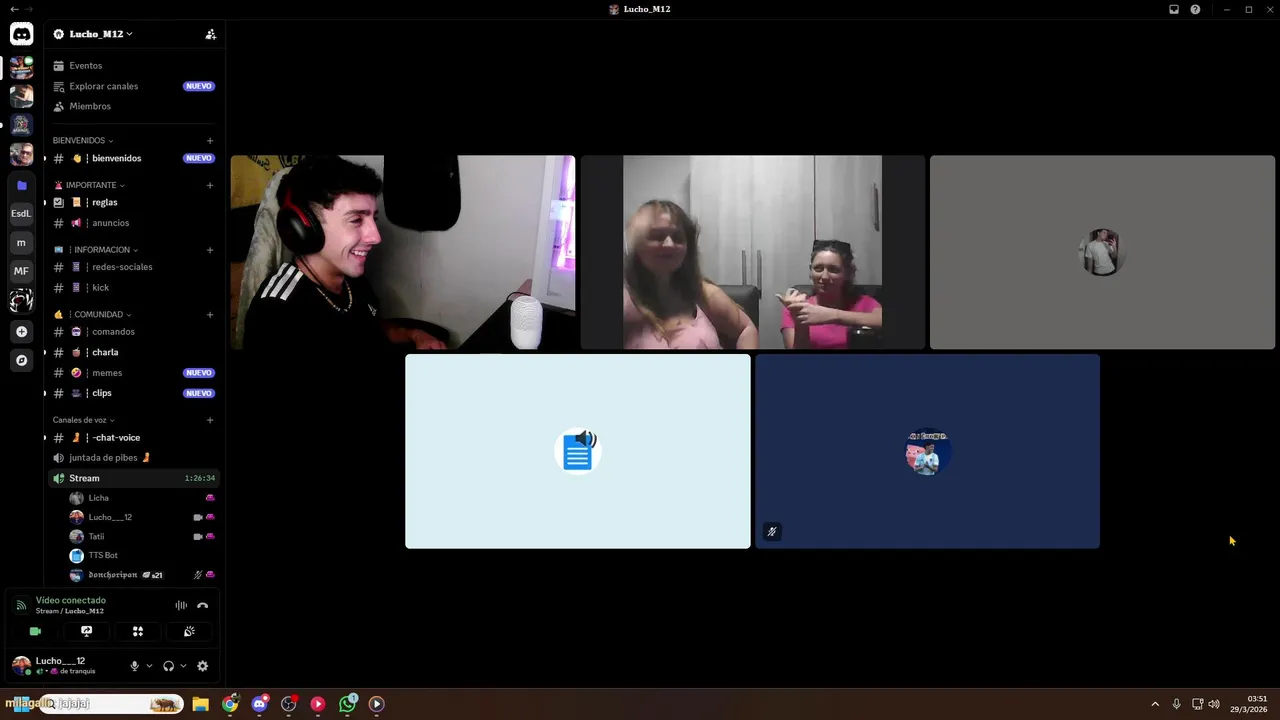
Task: Focus the TTS Bot video tile
Action: pos(578,451)
